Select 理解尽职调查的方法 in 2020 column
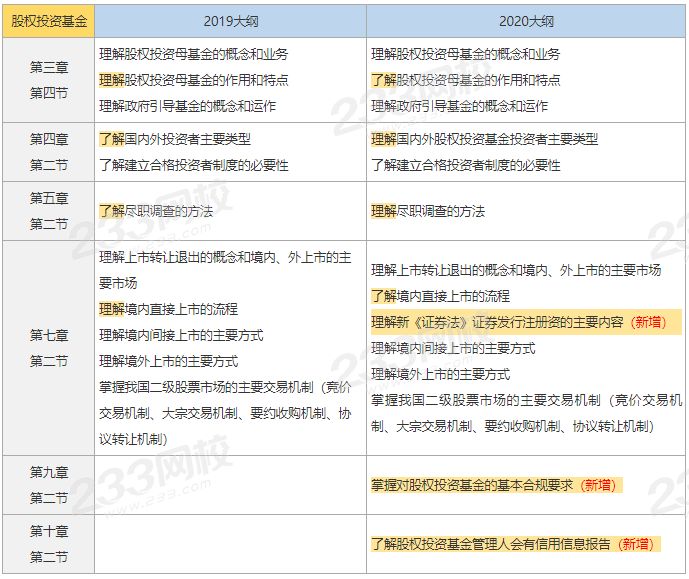 (x=428, y=211)
